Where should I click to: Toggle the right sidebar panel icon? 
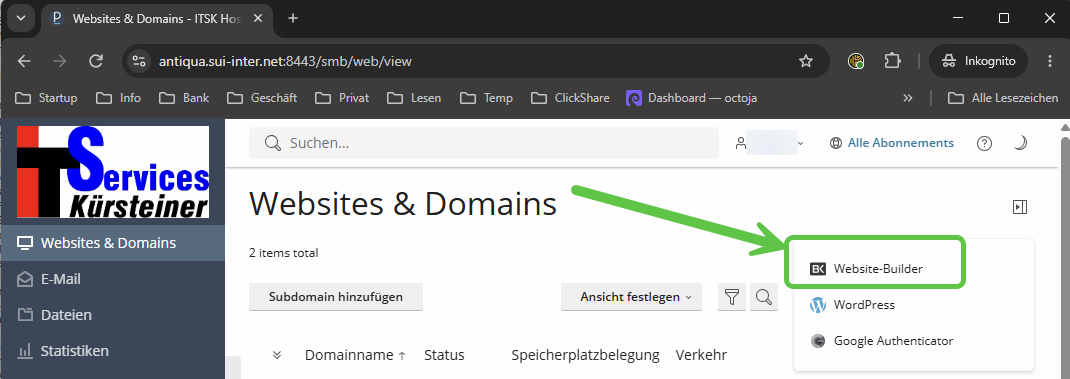click(x=1020, y=207)
